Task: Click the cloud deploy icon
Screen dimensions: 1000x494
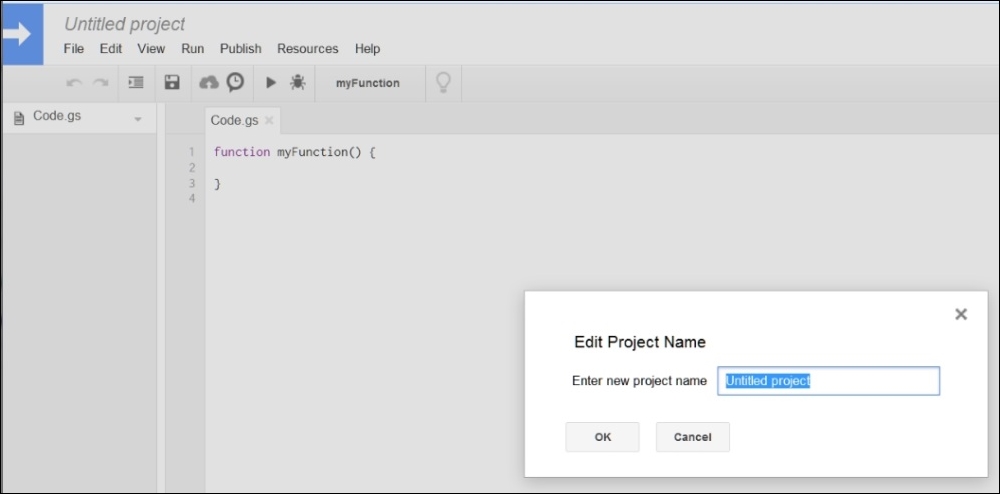Action: [209, 82]
